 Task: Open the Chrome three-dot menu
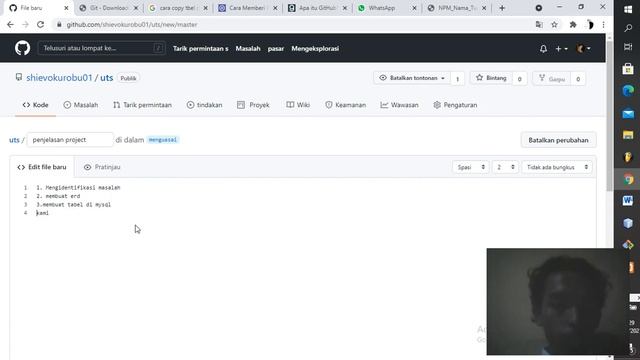(x=603, y=24)
